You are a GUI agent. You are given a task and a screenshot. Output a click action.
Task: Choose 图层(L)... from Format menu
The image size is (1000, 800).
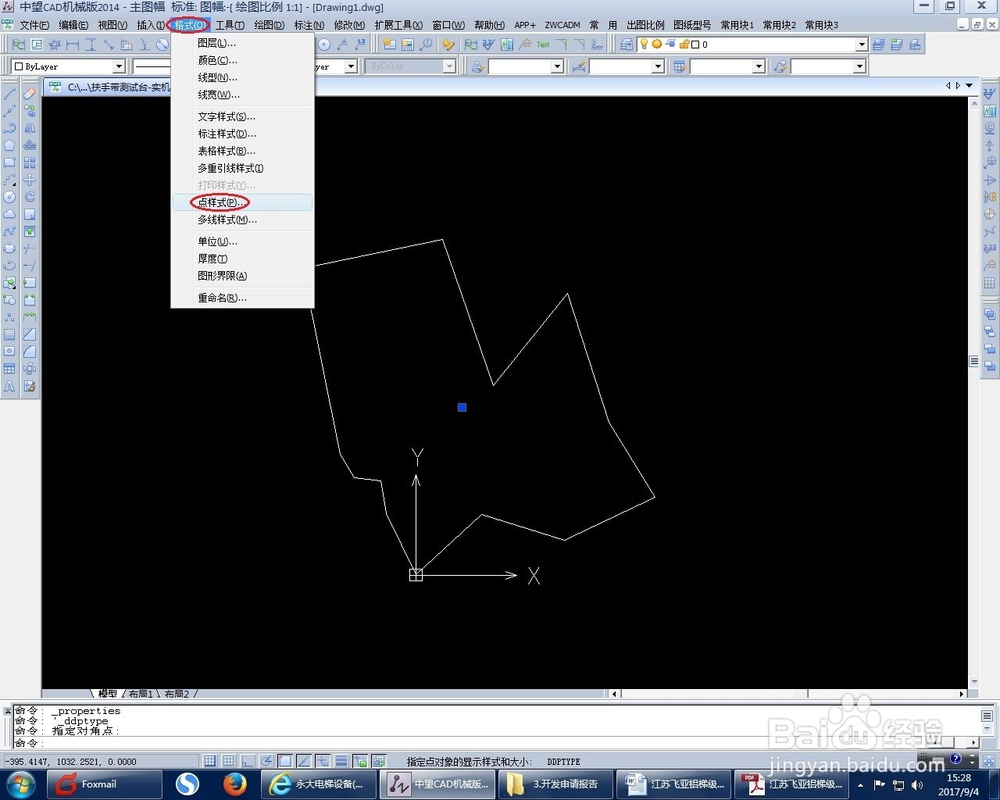[x=242, y=43]
